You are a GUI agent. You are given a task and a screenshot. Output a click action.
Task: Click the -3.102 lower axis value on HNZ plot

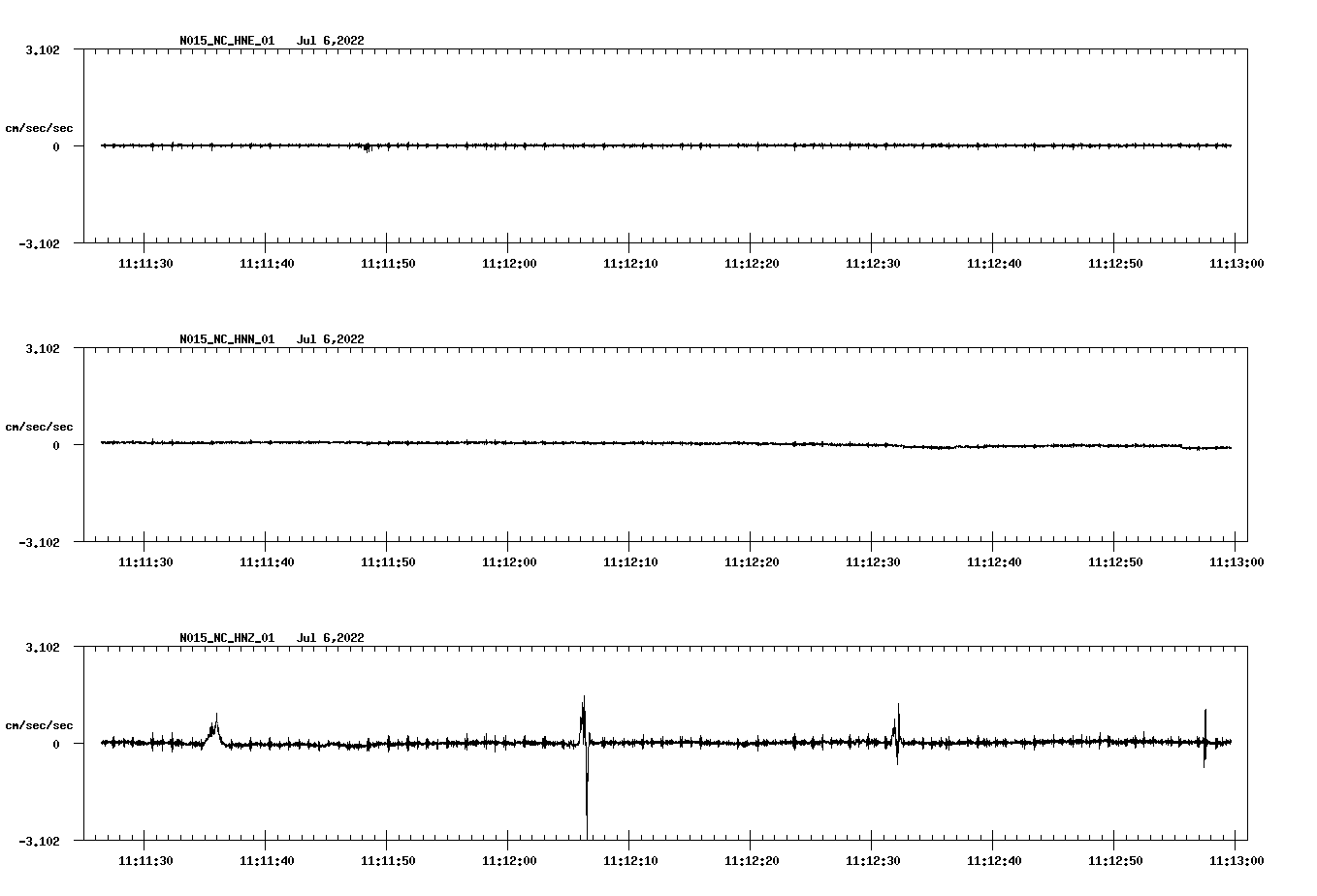40,842
